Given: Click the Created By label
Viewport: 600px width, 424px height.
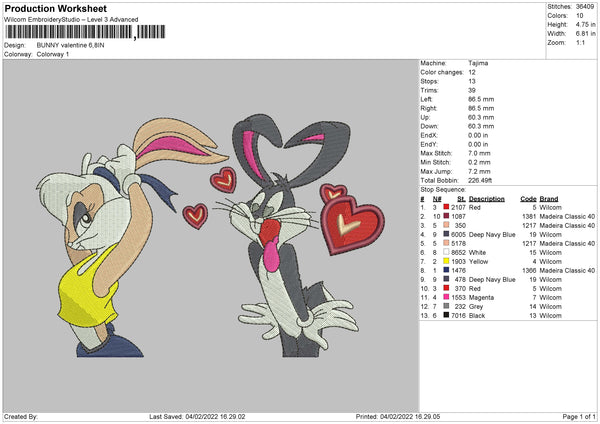Looking at the screenshot, I should click(21, 416).
